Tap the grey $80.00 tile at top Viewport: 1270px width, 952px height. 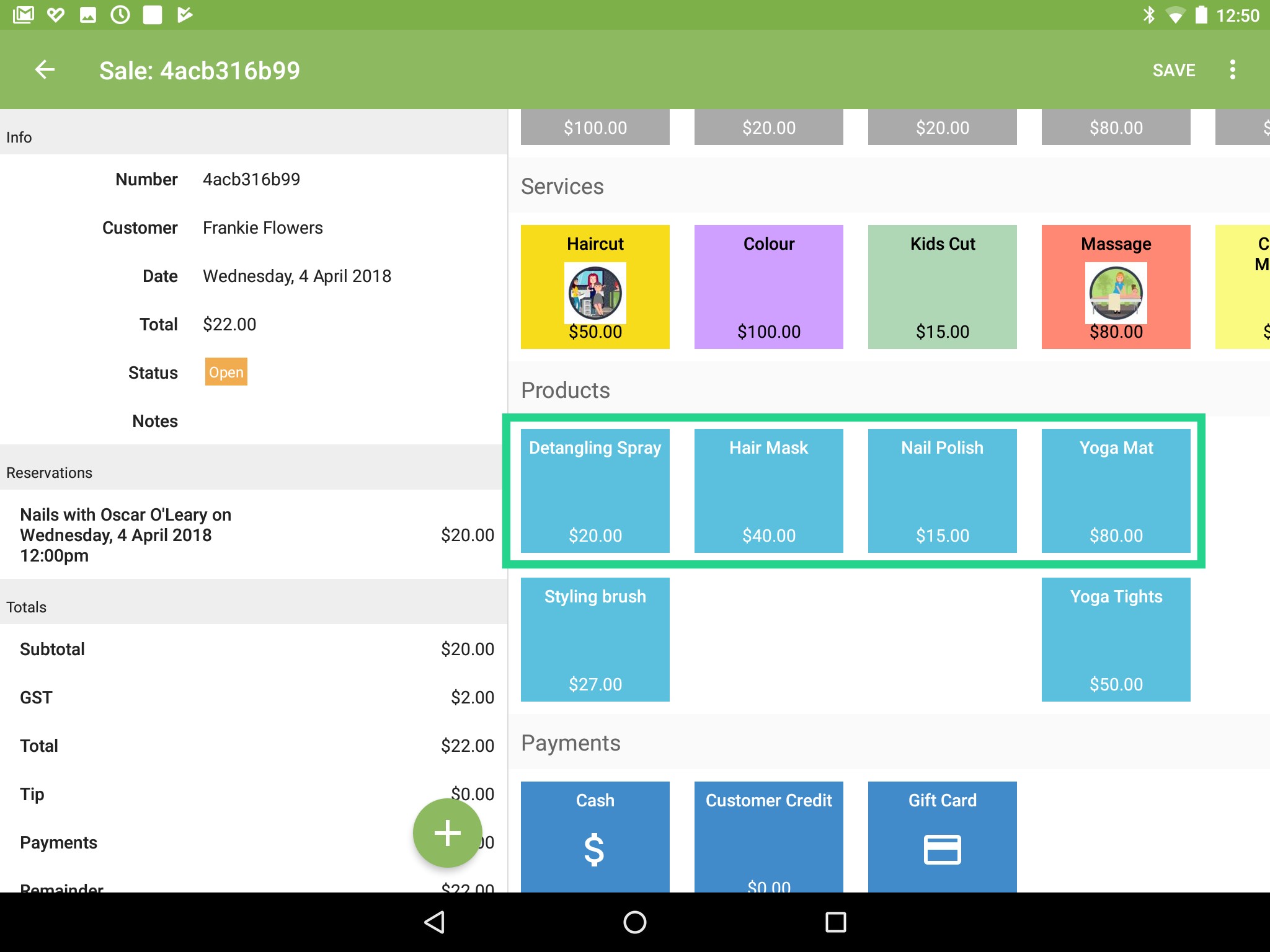[1116, 127]
